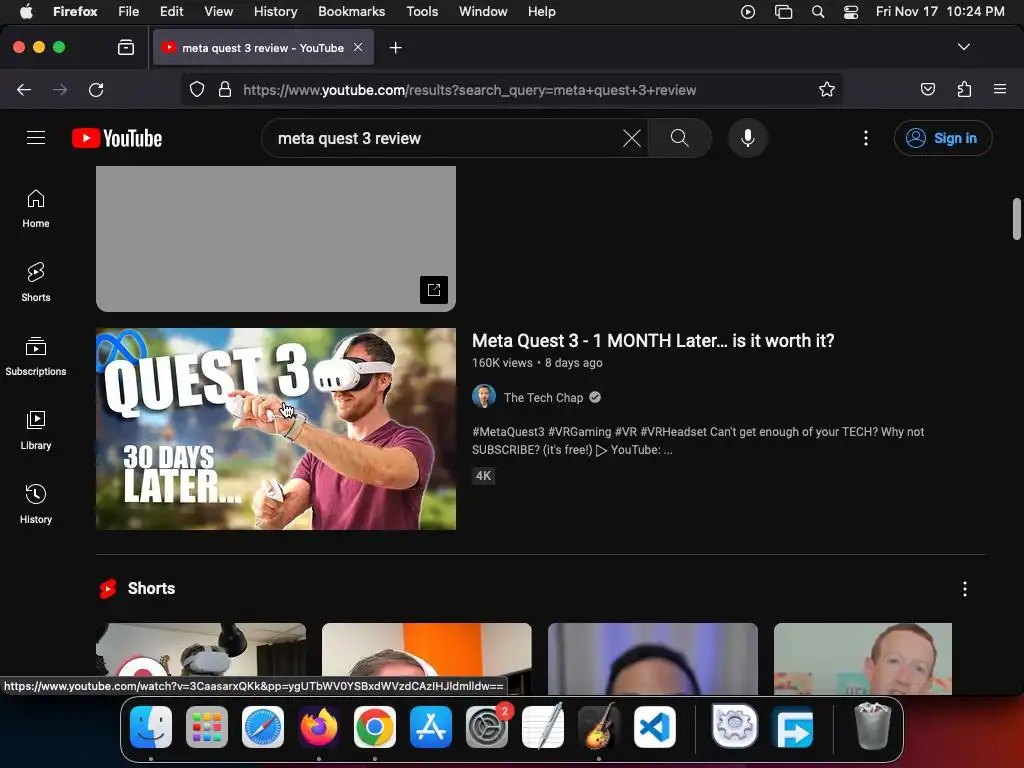Open the Mark Zuckerberg Short thumbnail

coord(863,658)
